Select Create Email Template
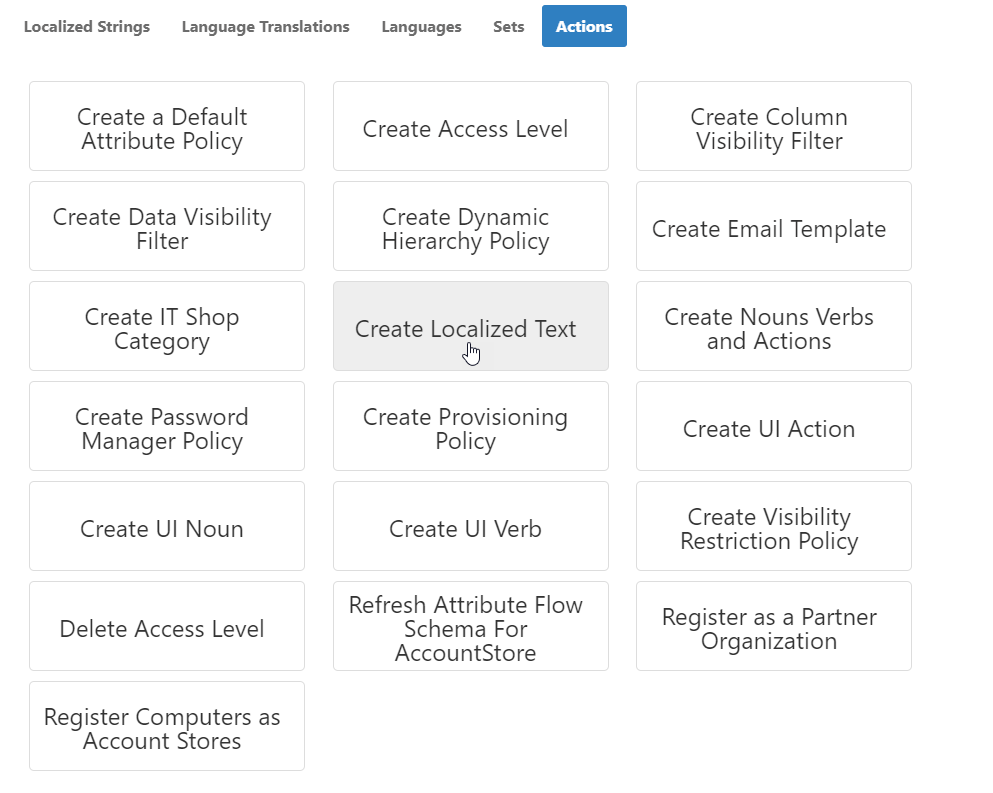Screen dimensions: 993x793 tap(773, 226)
